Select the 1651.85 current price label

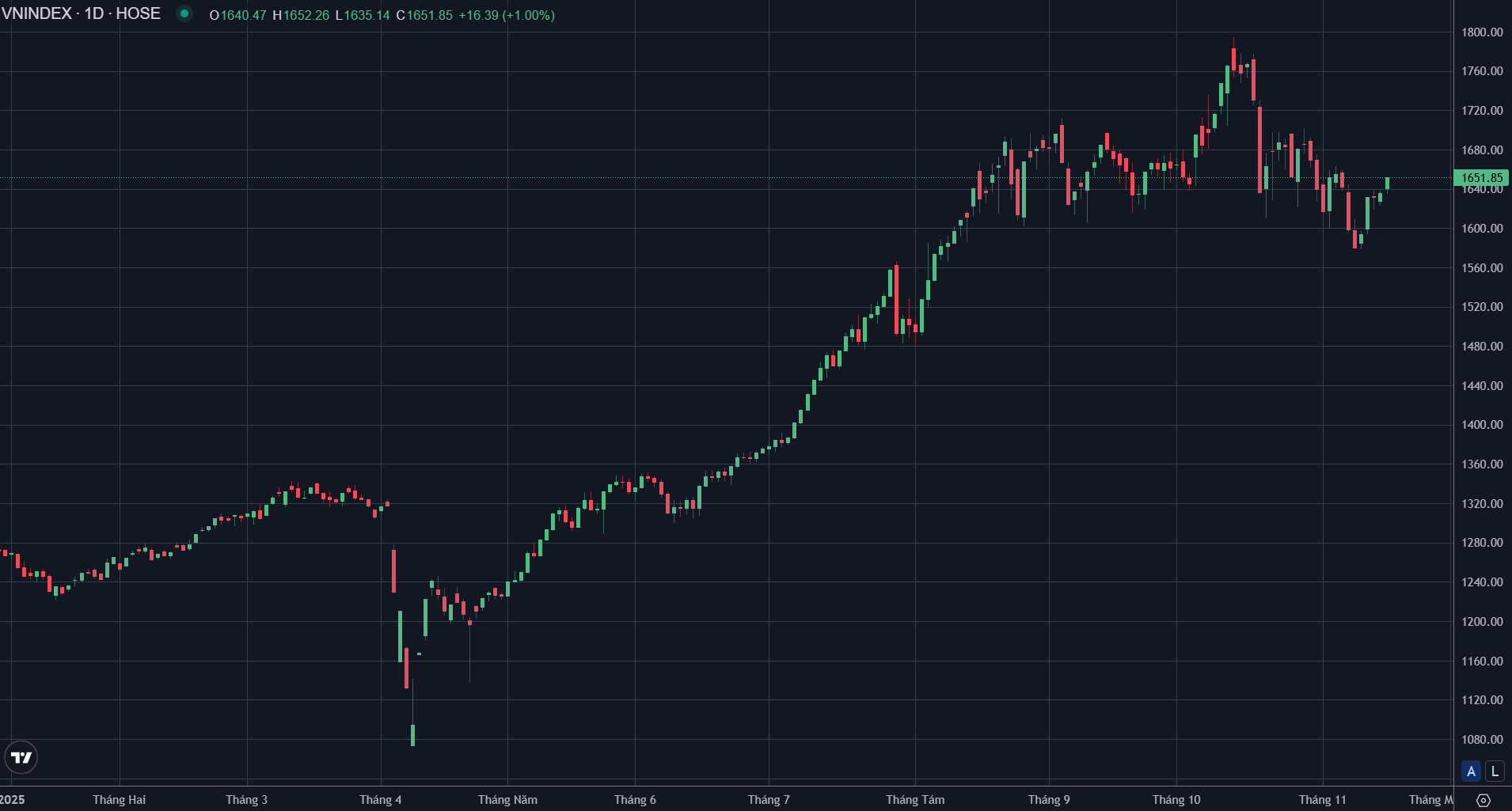click(x=1481, y=178)
